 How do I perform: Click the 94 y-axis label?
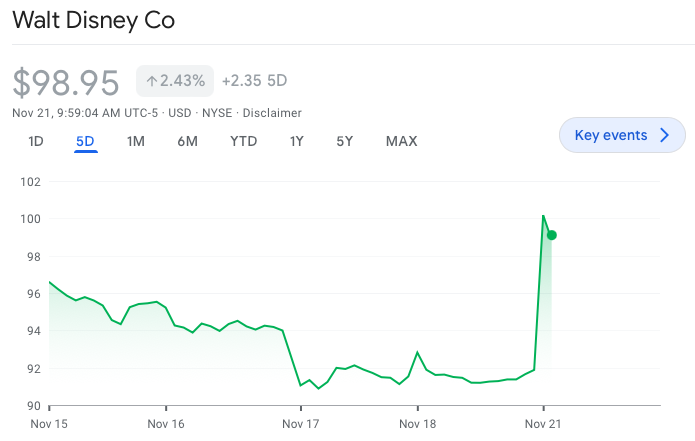[34, 331]
